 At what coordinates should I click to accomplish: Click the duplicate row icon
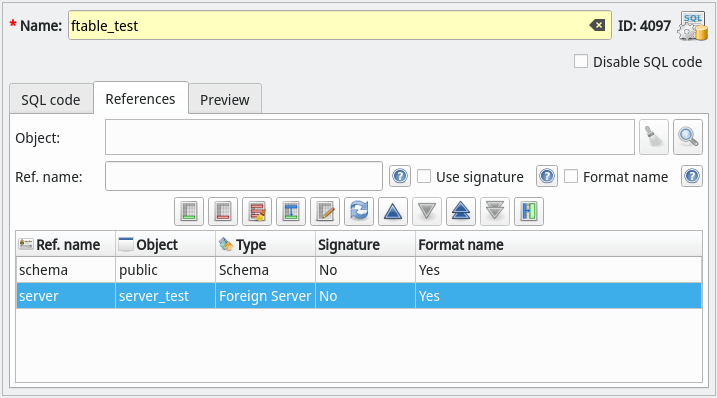click(291, 211)
